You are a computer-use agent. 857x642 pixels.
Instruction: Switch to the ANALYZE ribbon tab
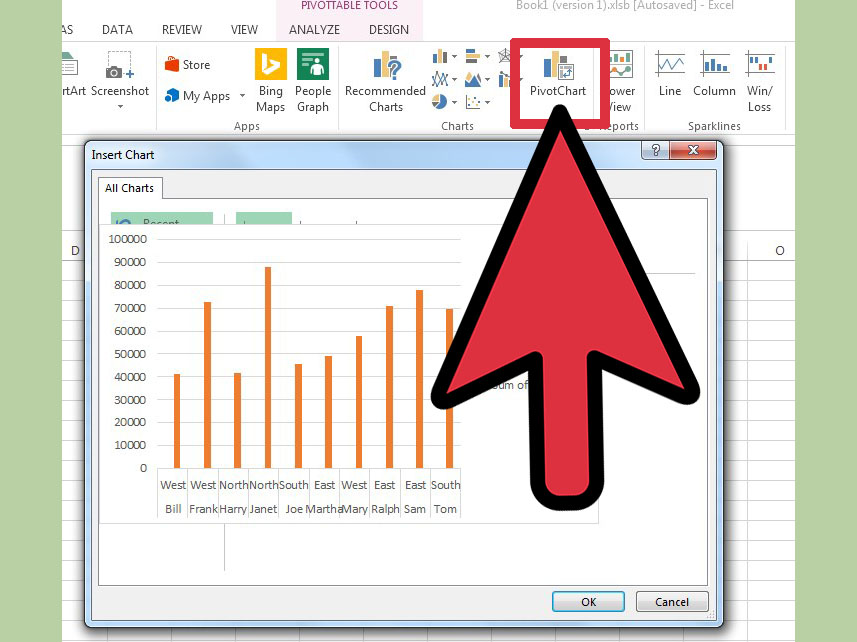314,30
